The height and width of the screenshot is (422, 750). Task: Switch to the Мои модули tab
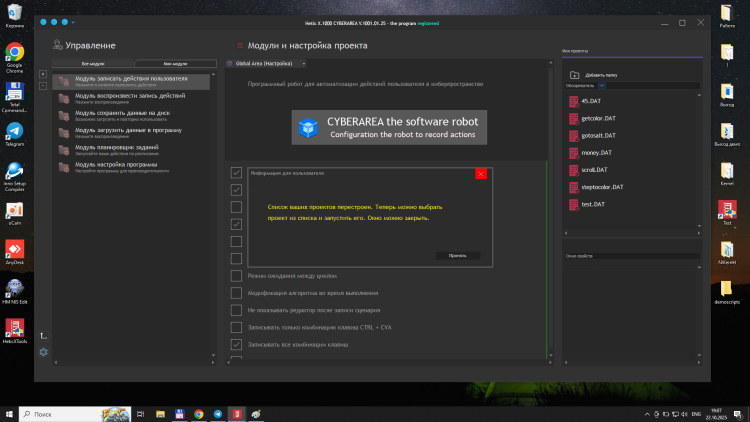tap(175, 63)
